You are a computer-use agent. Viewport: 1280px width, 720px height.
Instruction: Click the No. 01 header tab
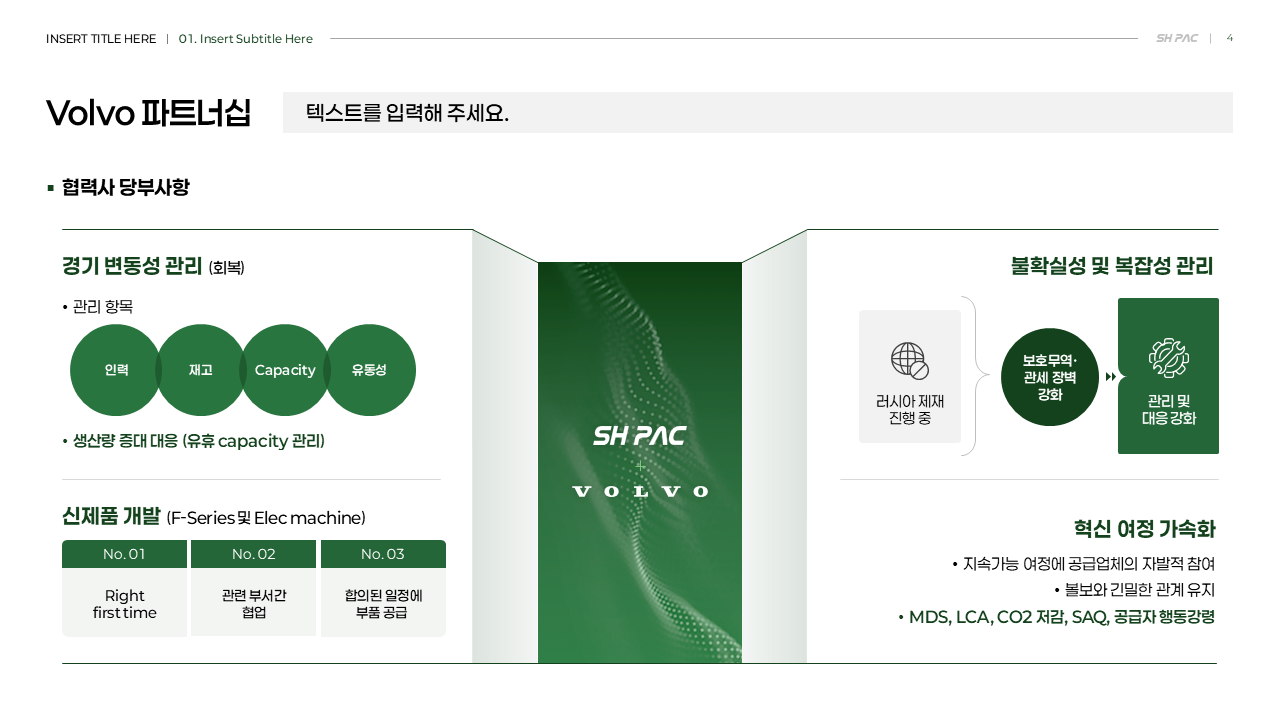tap(124, 554)
